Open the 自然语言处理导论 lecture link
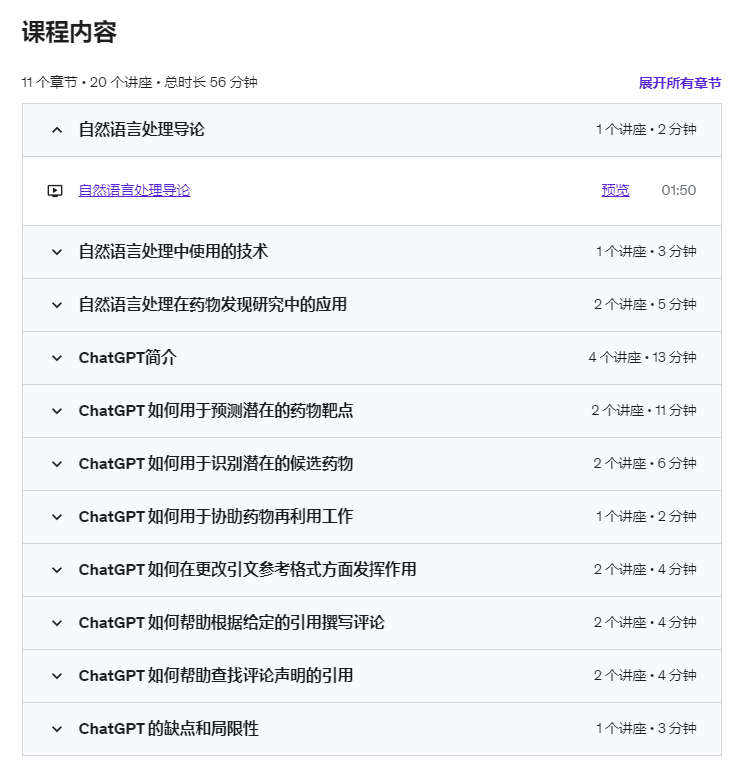 click(x=134, y=190)
